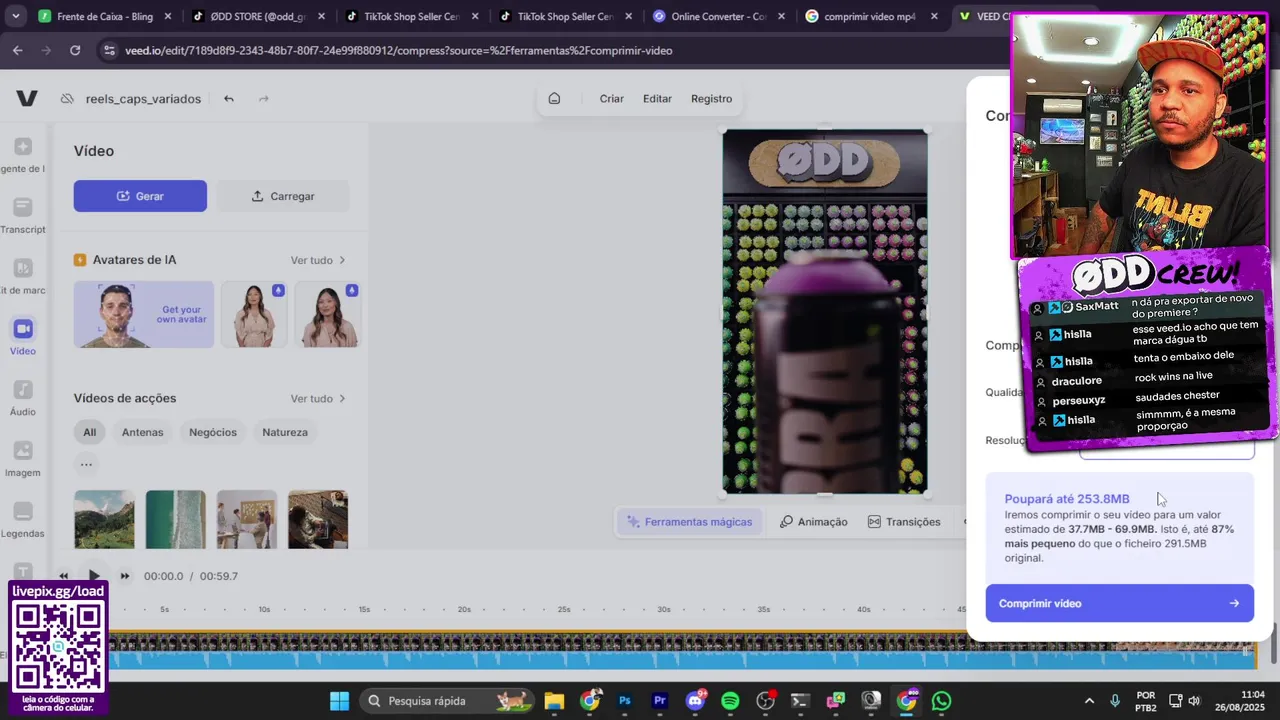Show more stock video categories (…)
This screenshot has width=1280, height=720.
(86, 464)
